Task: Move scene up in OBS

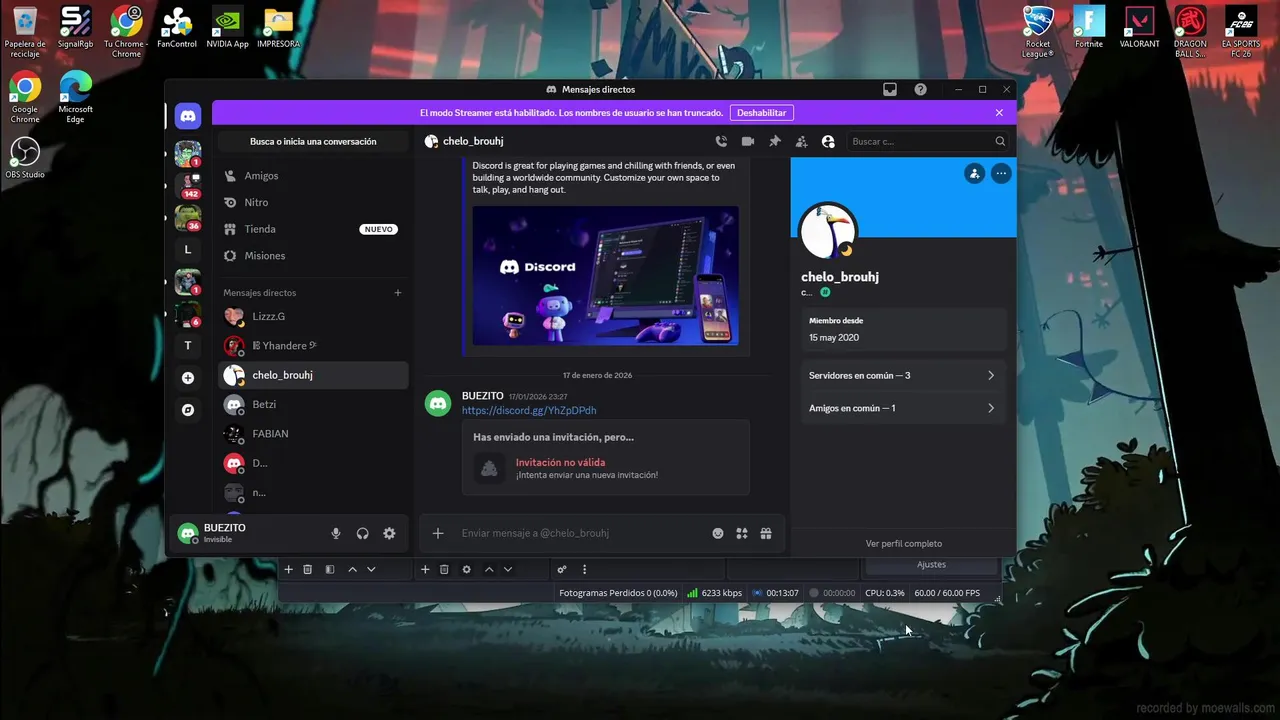Action: point(352,570)
